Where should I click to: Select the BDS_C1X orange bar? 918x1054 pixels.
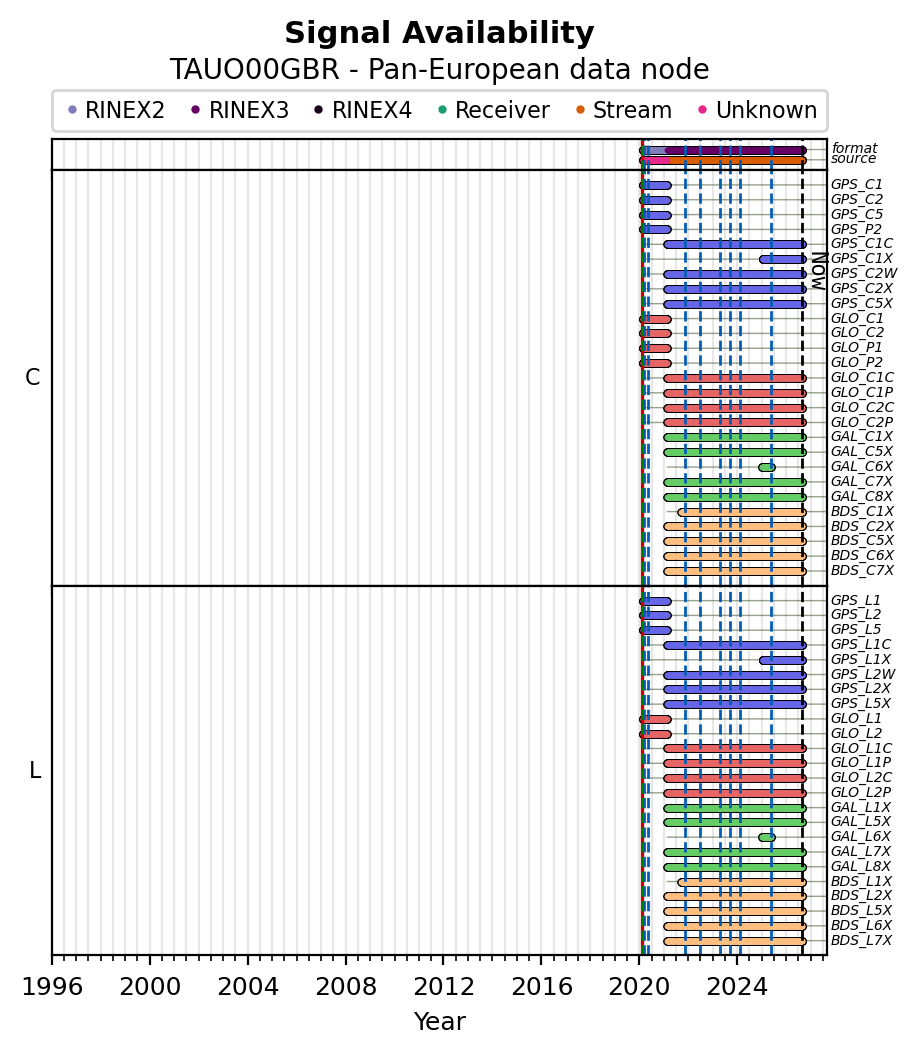pyautogui.click(x=742, y=512)
